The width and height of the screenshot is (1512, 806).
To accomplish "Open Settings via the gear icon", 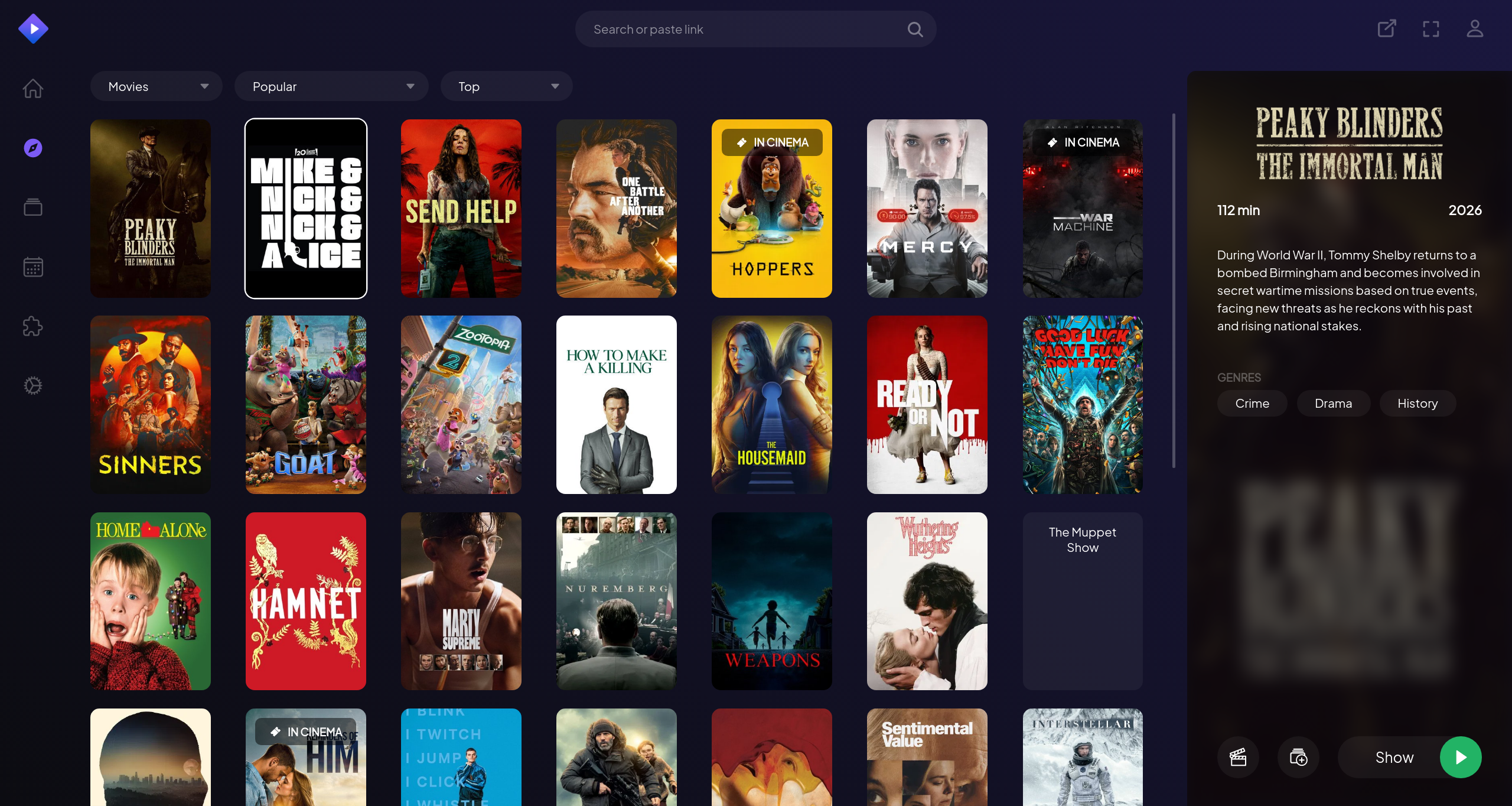I will pos(32,385).
